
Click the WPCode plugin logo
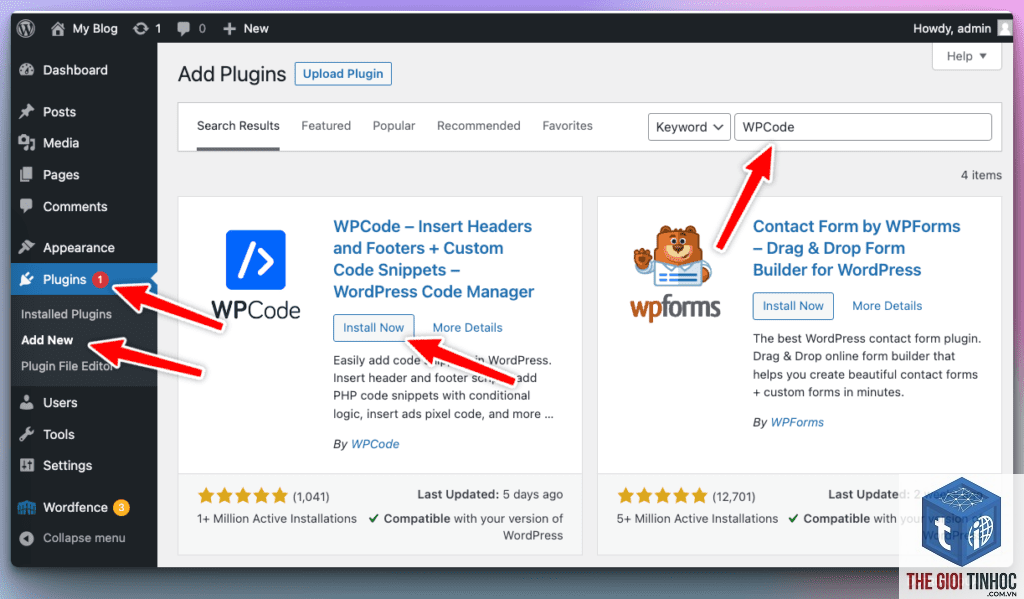point(255,274)
